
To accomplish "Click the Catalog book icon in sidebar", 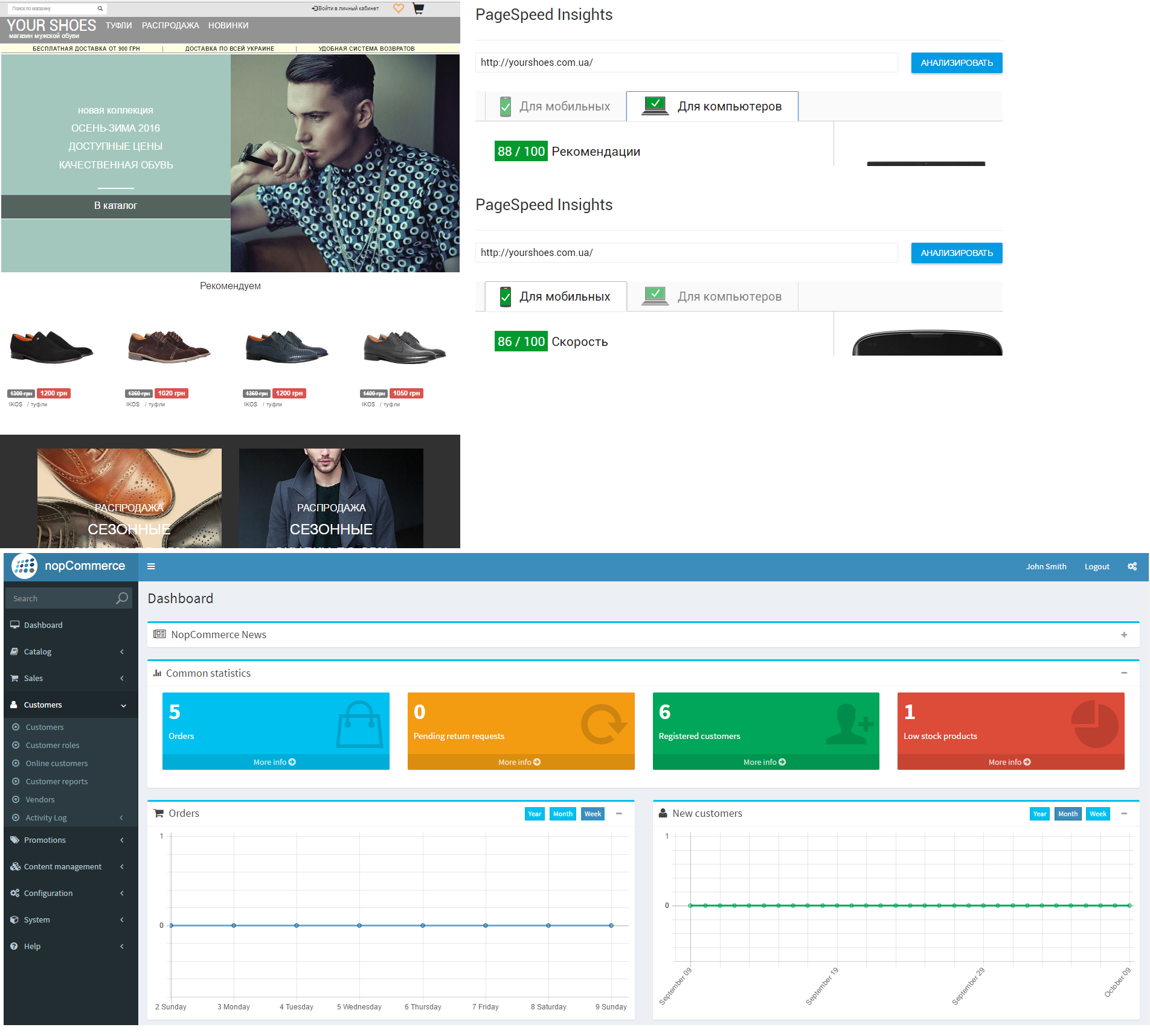I will pos(14,651).
